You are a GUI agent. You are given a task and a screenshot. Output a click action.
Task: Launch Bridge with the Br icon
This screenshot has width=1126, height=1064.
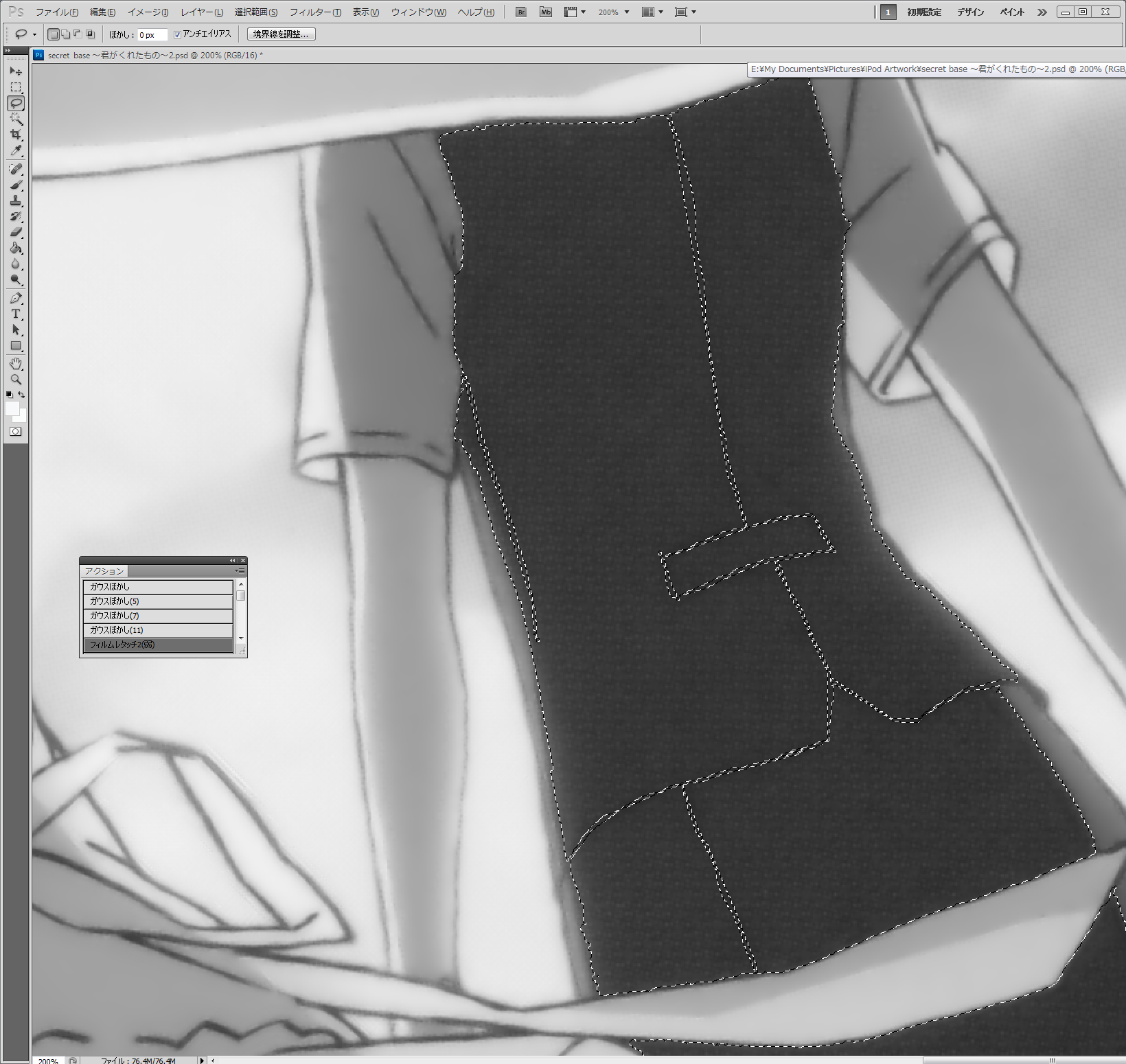(x=521, y=12)
